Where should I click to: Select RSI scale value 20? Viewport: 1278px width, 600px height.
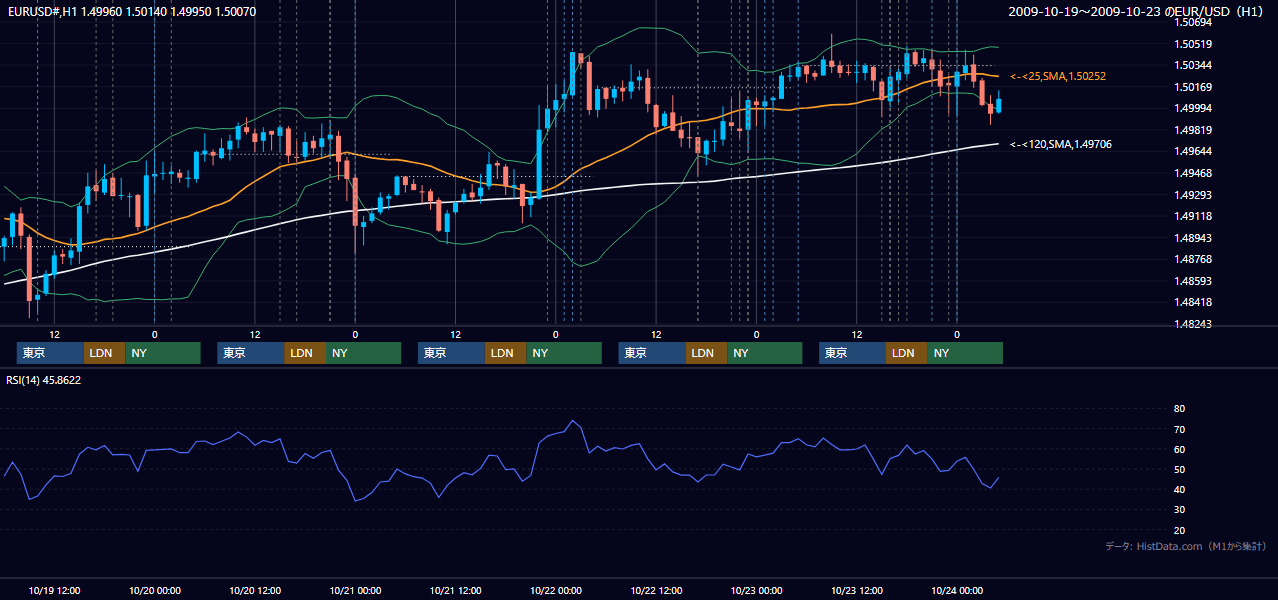tap(1180, 530)
